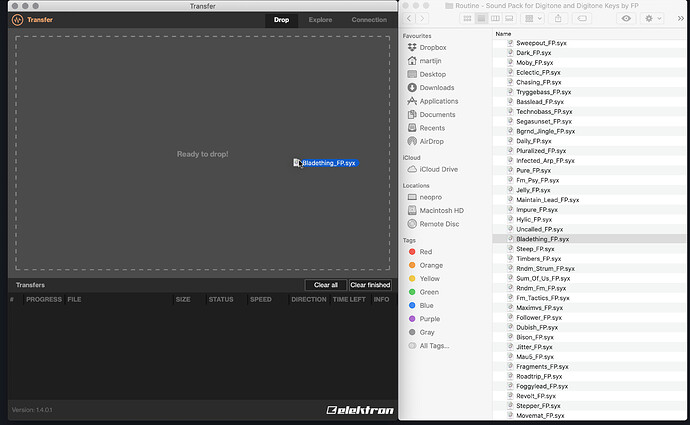This screenshot has width=690, height=425.
Task: Click Finder forward navigation arrow
Action: coord(422,18)
